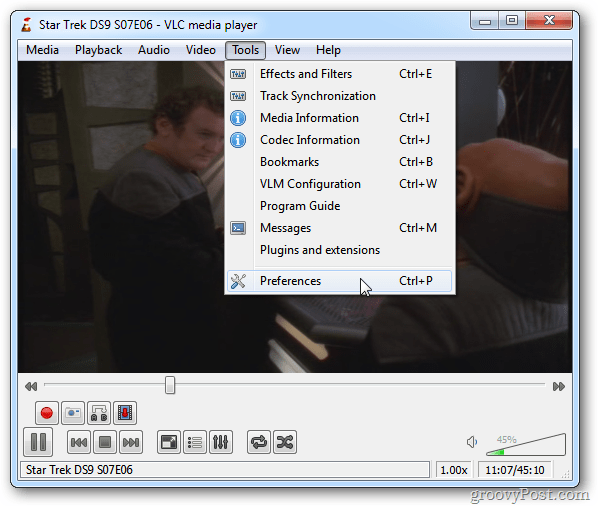Viewport: 598px width, 506px height.
Task: Click the frame by frame icon
Action: (x=125, y=413)
